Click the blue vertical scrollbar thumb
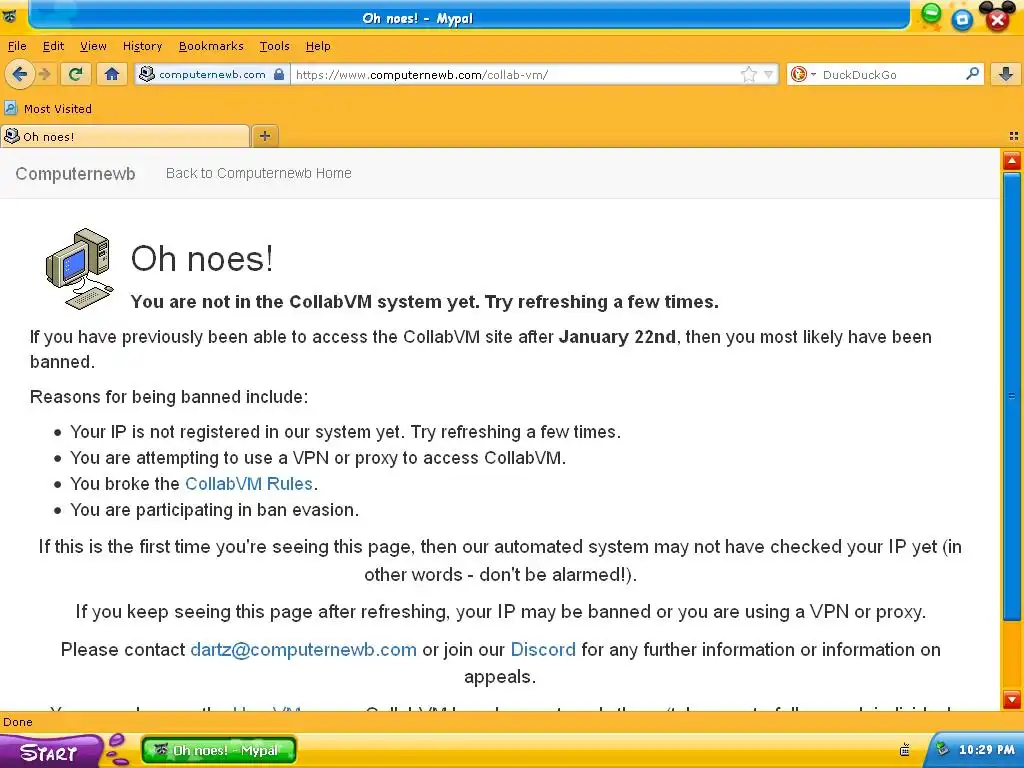The image size is (1024, 768). [1012, 396]
